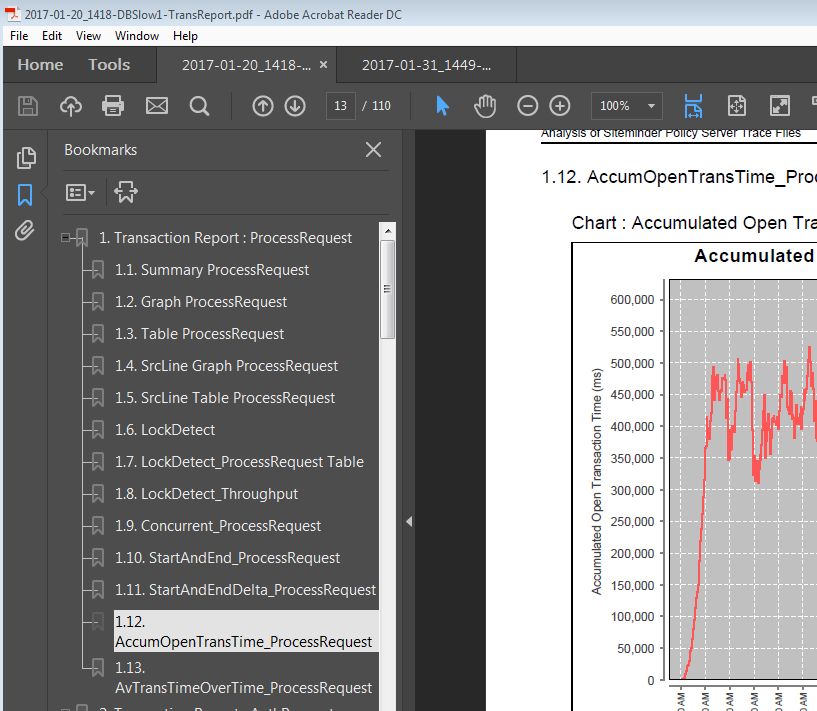Open the Help menu
817x711 pixels.
(185, 36)
